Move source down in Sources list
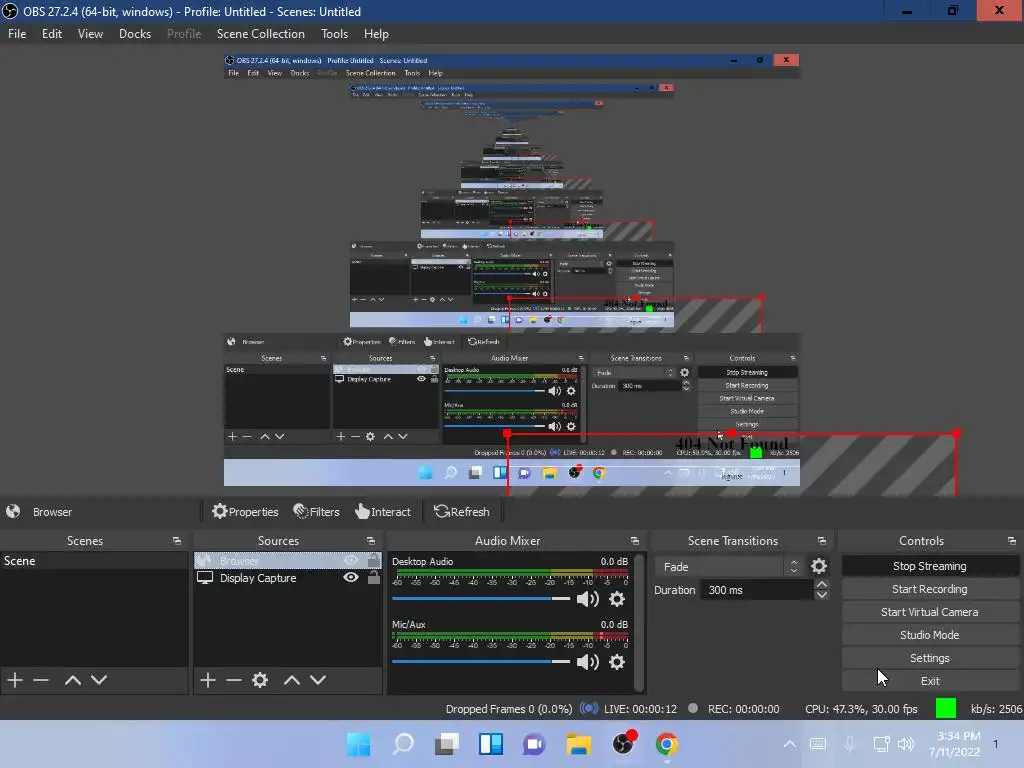Viewport: 1024px width, 768px height. pyautogui.click(x=317, y=680)
